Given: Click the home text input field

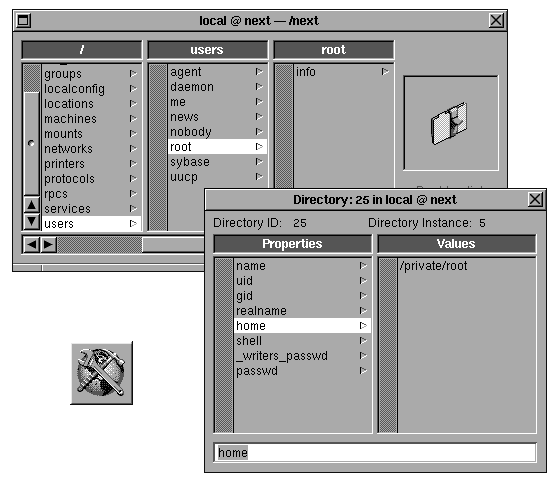Looking at the screenshot, I should pos(375,453).
